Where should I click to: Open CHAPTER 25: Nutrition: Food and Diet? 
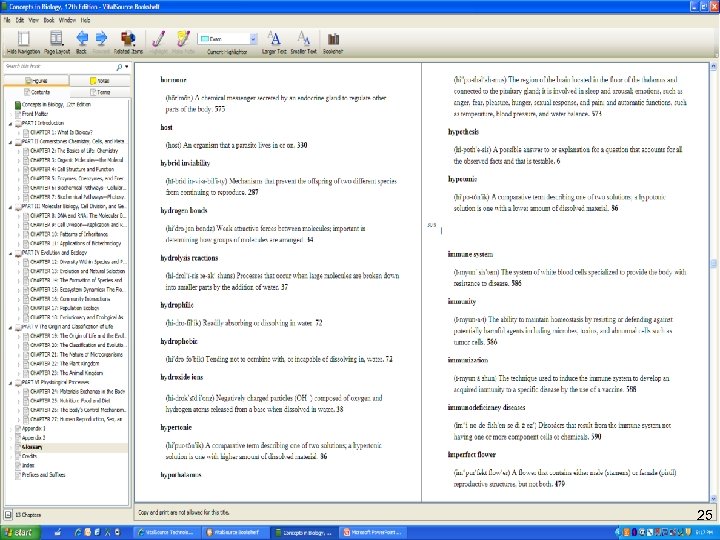click(x=70, y=401)
